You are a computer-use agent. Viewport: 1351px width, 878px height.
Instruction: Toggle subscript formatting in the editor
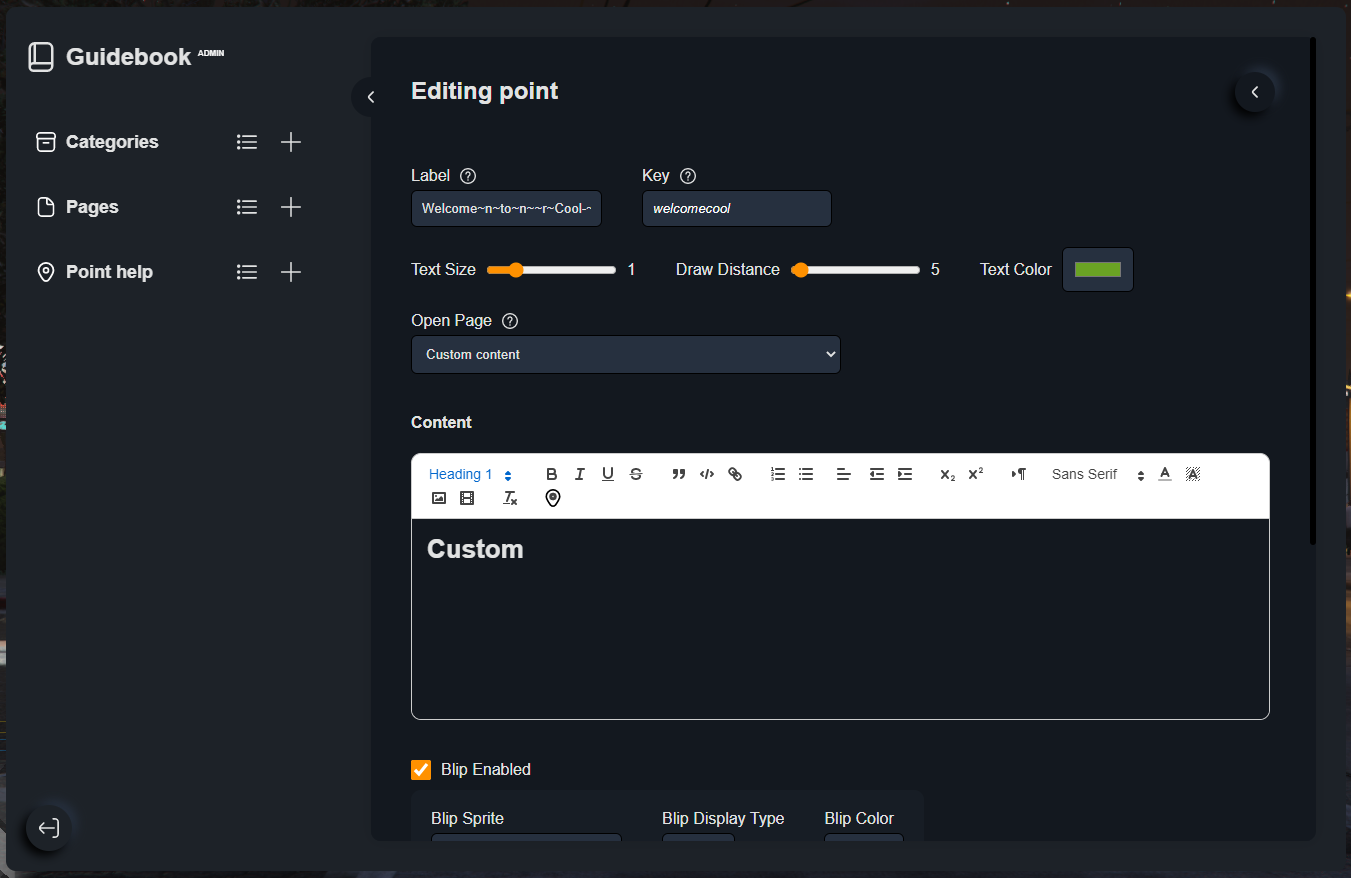[x=946, y=474]
